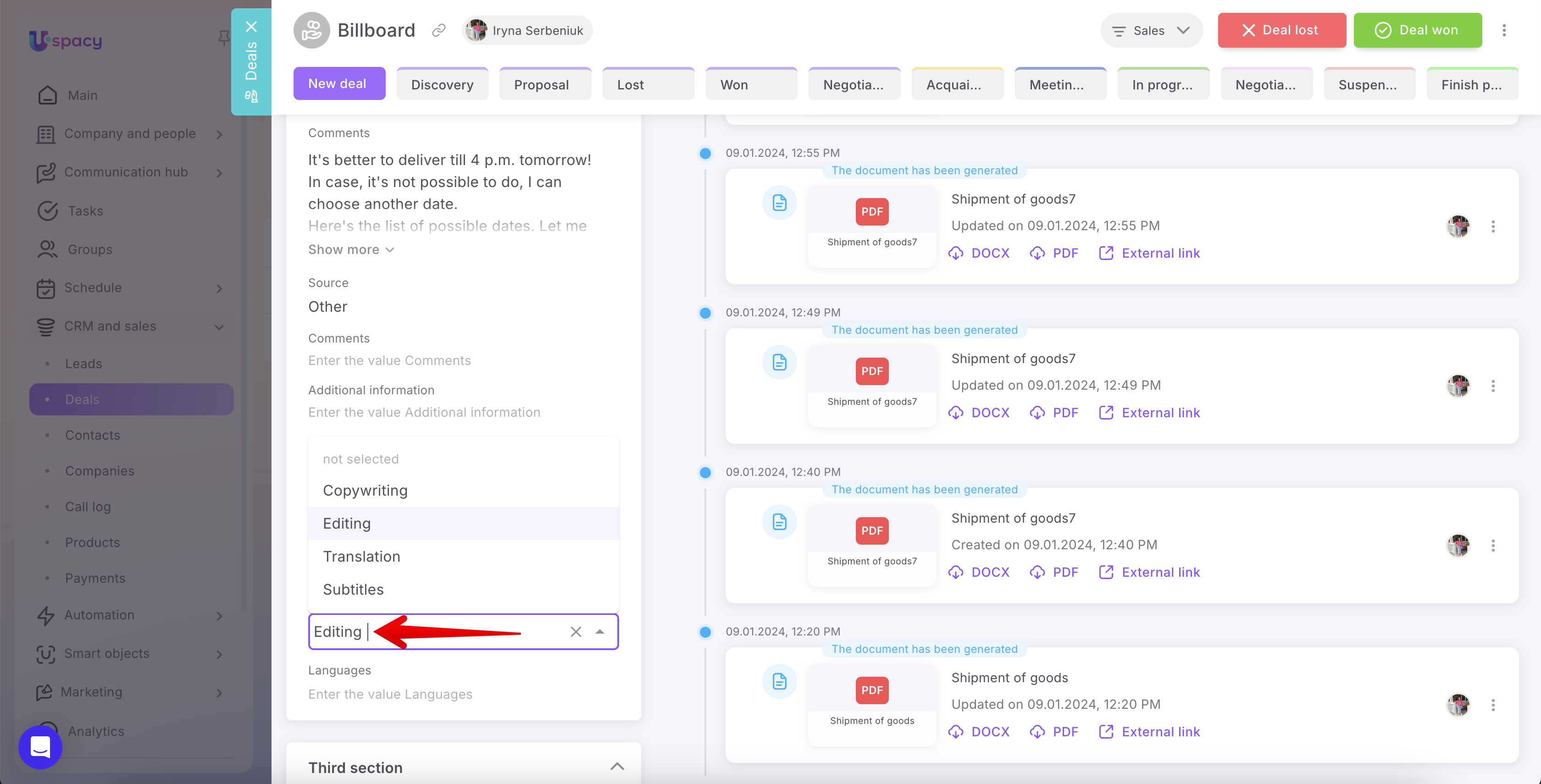Choose Subtitles from dropdown list
The height and width of the screenshot is (784, 1541).
(x=463, y=589)
